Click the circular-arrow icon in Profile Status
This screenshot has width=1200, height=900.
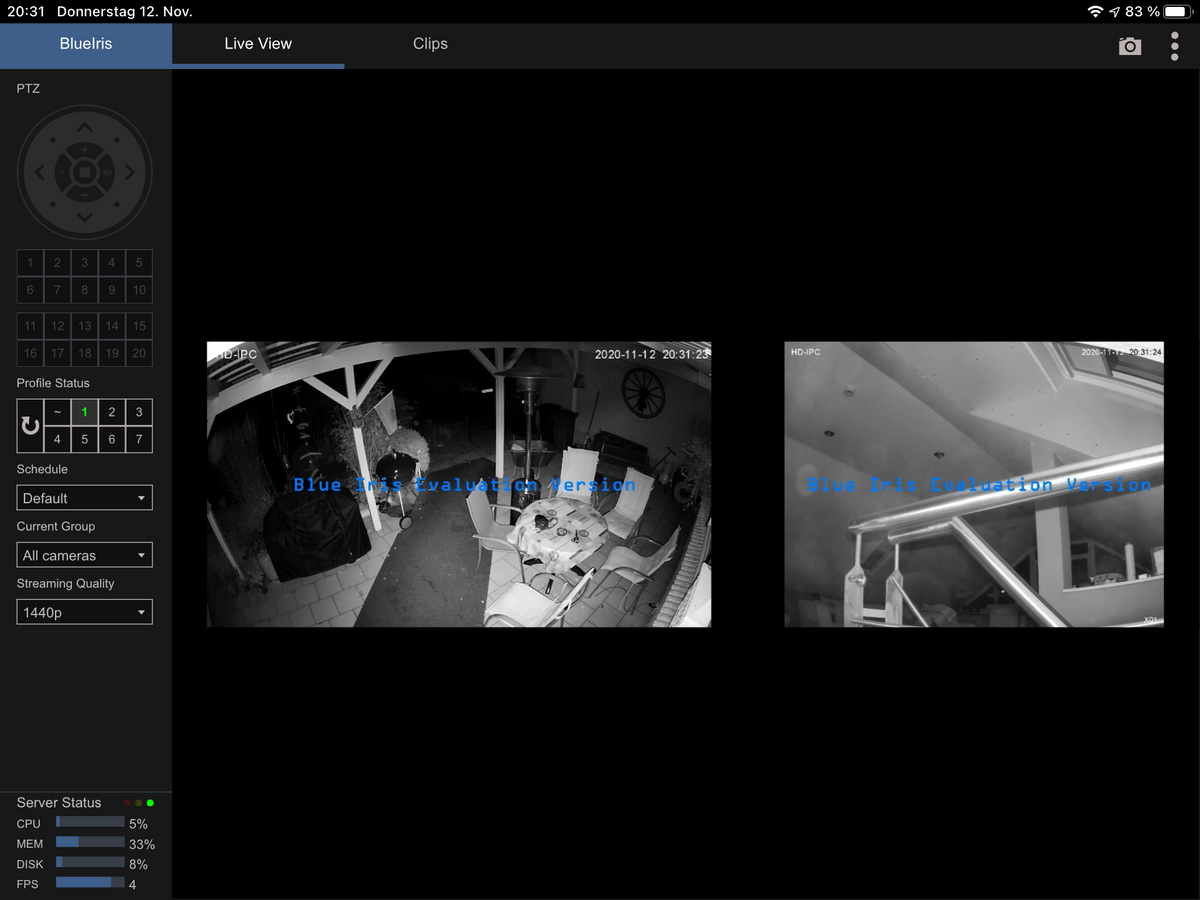(x=31, y=426)
